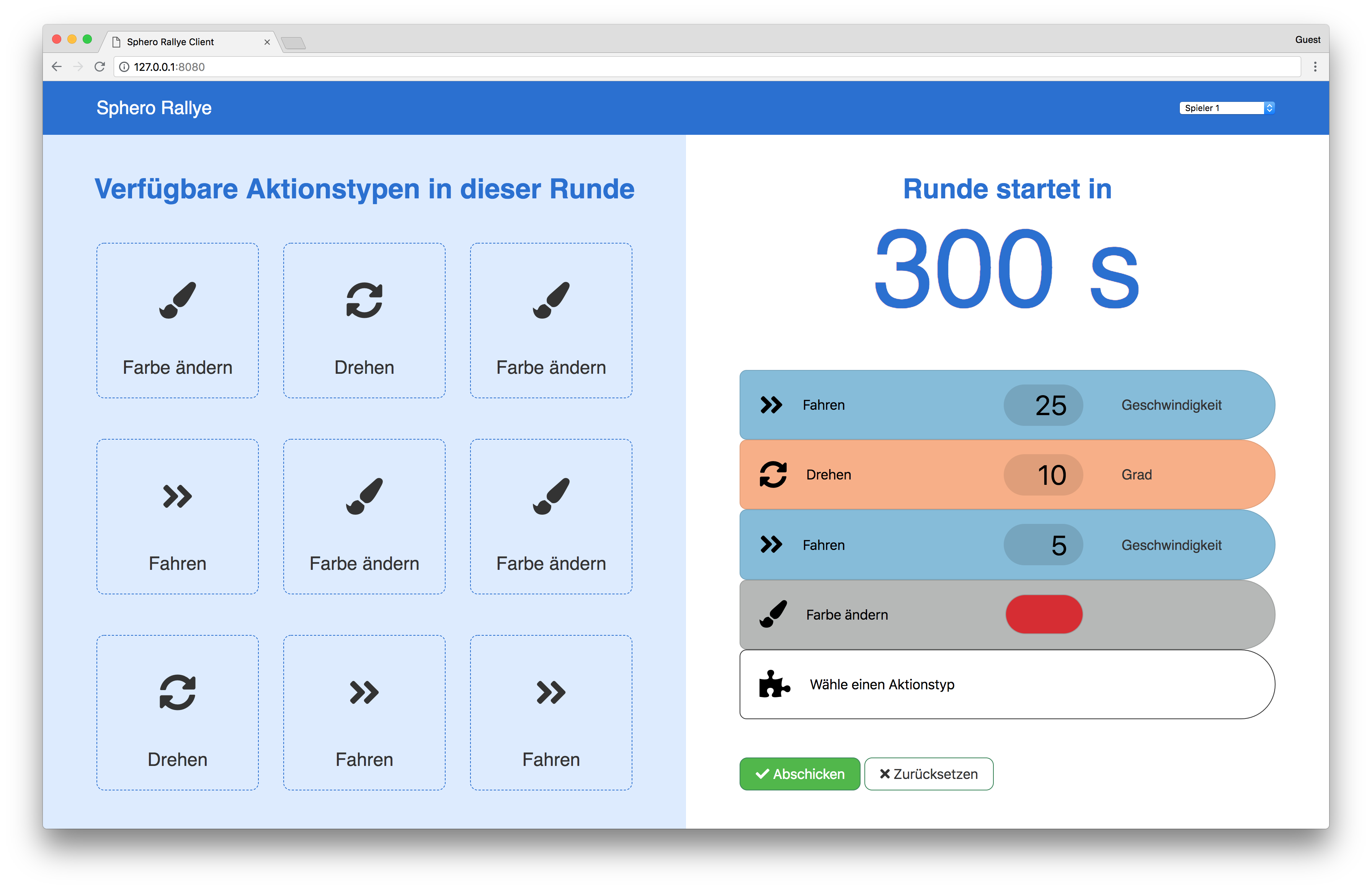
Task: Select the Fahren card in the middle row
Action: [178, 516]
